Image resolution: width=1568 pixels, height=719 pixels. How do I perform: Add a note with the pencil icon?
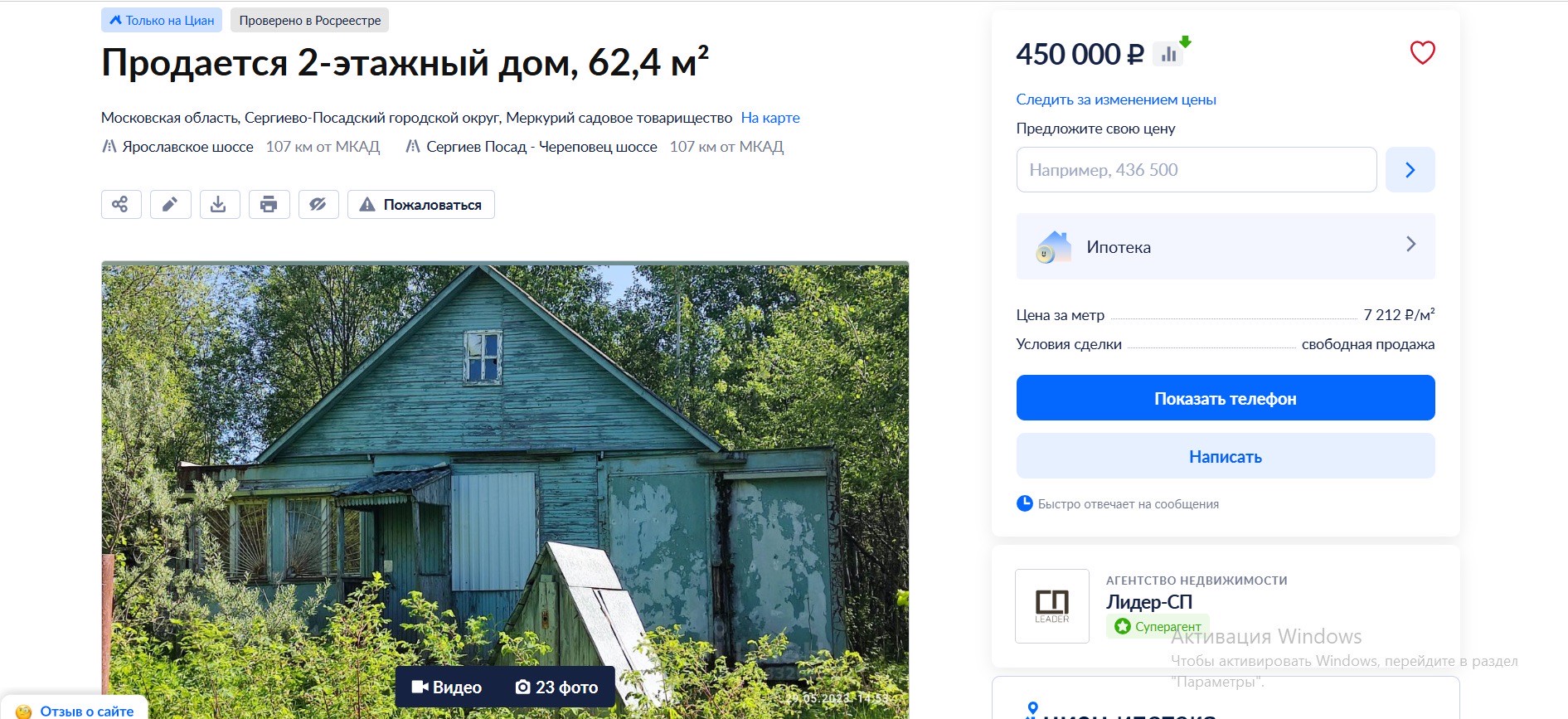[170, 204]
